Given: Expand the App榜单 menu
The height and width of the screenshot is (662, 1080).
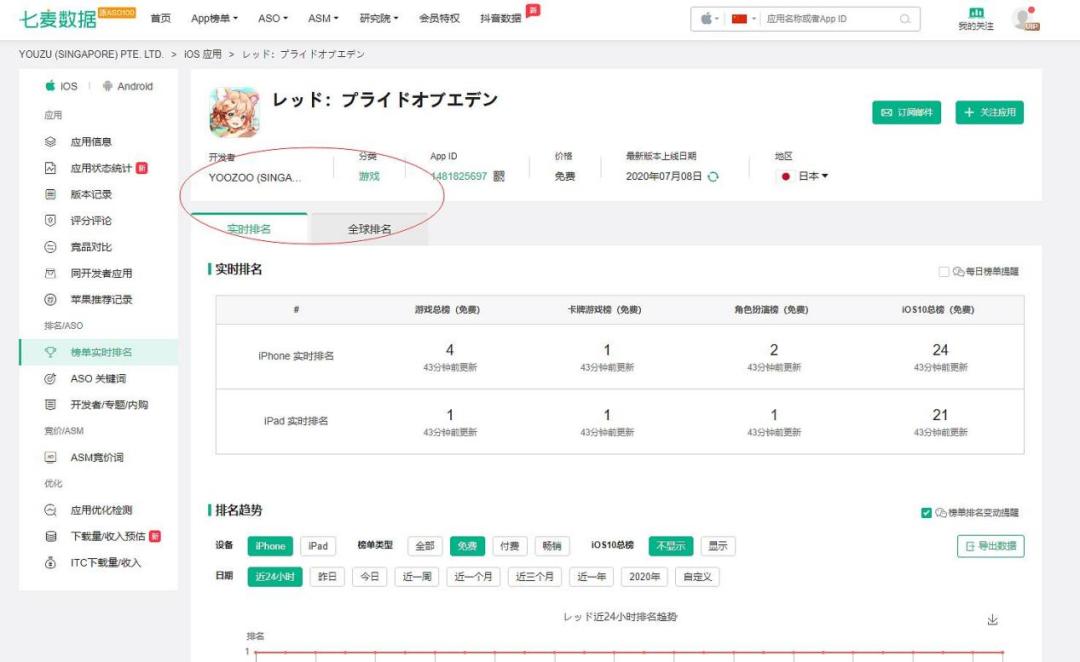Looking at the screenshot, I should coord(214,19).
